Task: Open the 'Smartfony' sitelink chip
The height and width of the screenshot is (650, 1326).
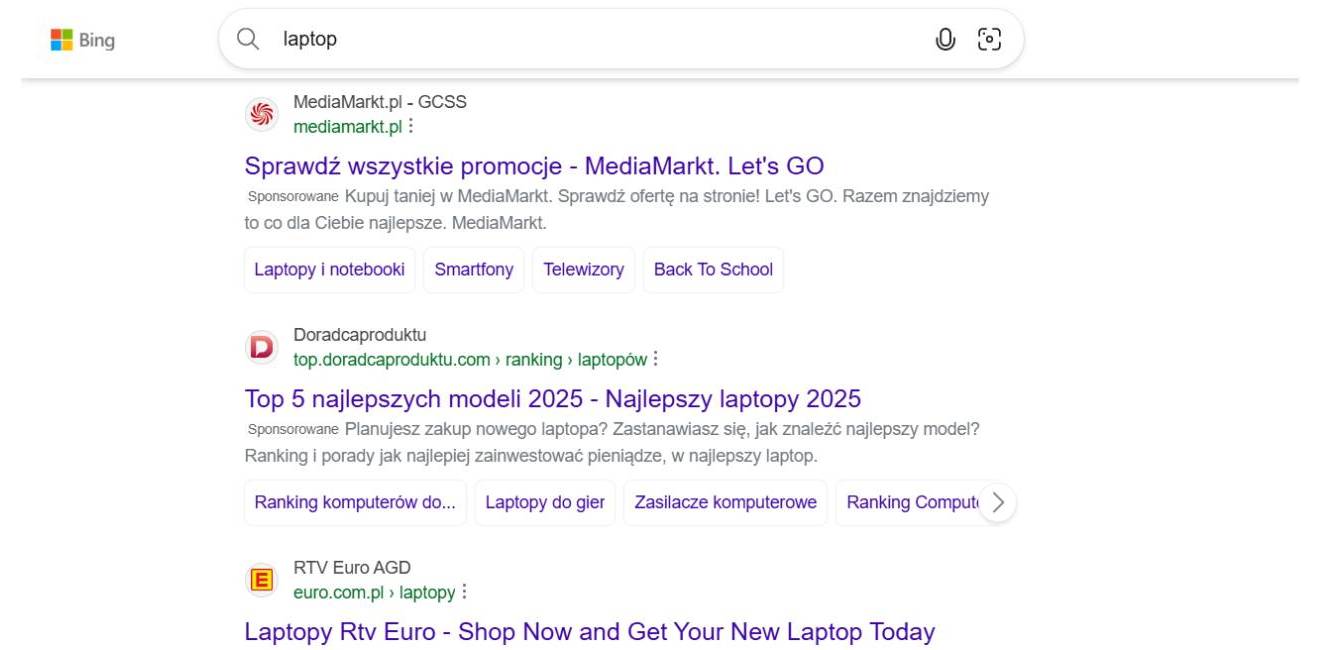Action: (474, 270)
